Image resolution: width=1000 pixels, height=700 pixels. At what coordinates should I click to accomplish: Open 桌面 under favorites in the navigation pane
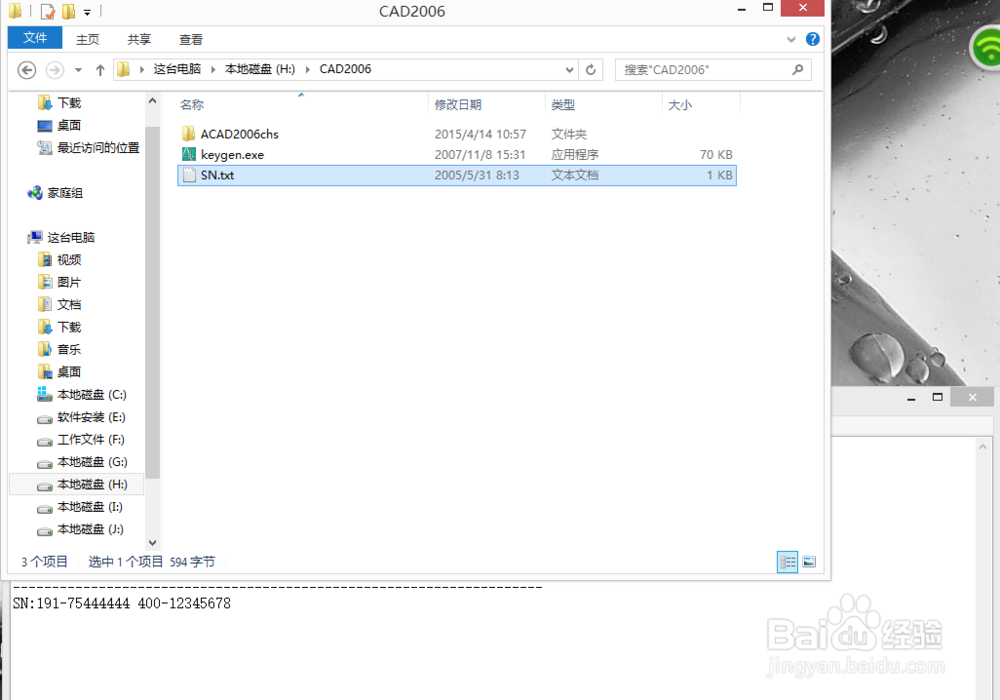pyautogui.click(x=68, y=126)
